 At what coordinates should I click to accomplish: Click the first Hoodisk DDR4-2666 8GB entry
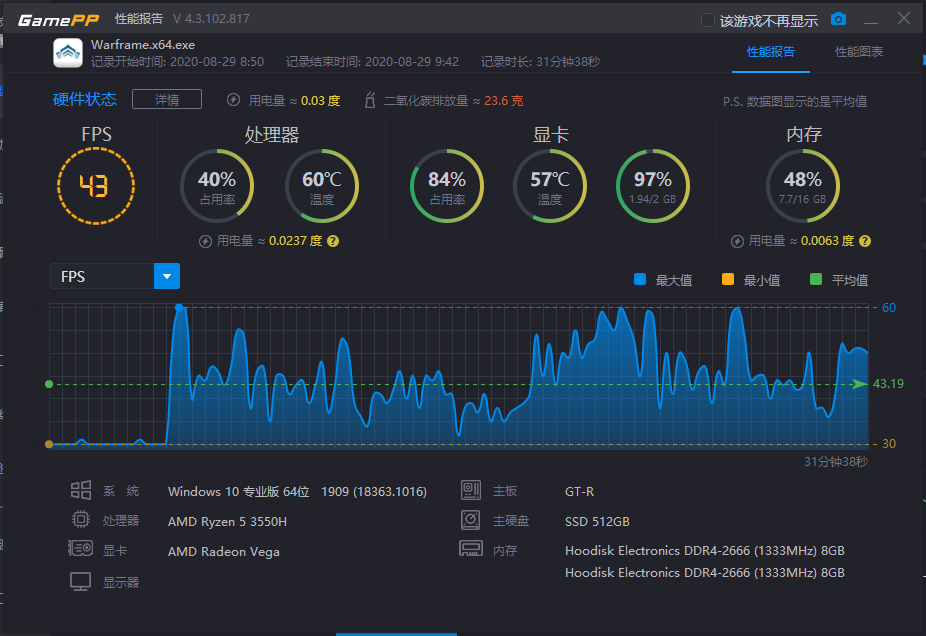point(705,550)
